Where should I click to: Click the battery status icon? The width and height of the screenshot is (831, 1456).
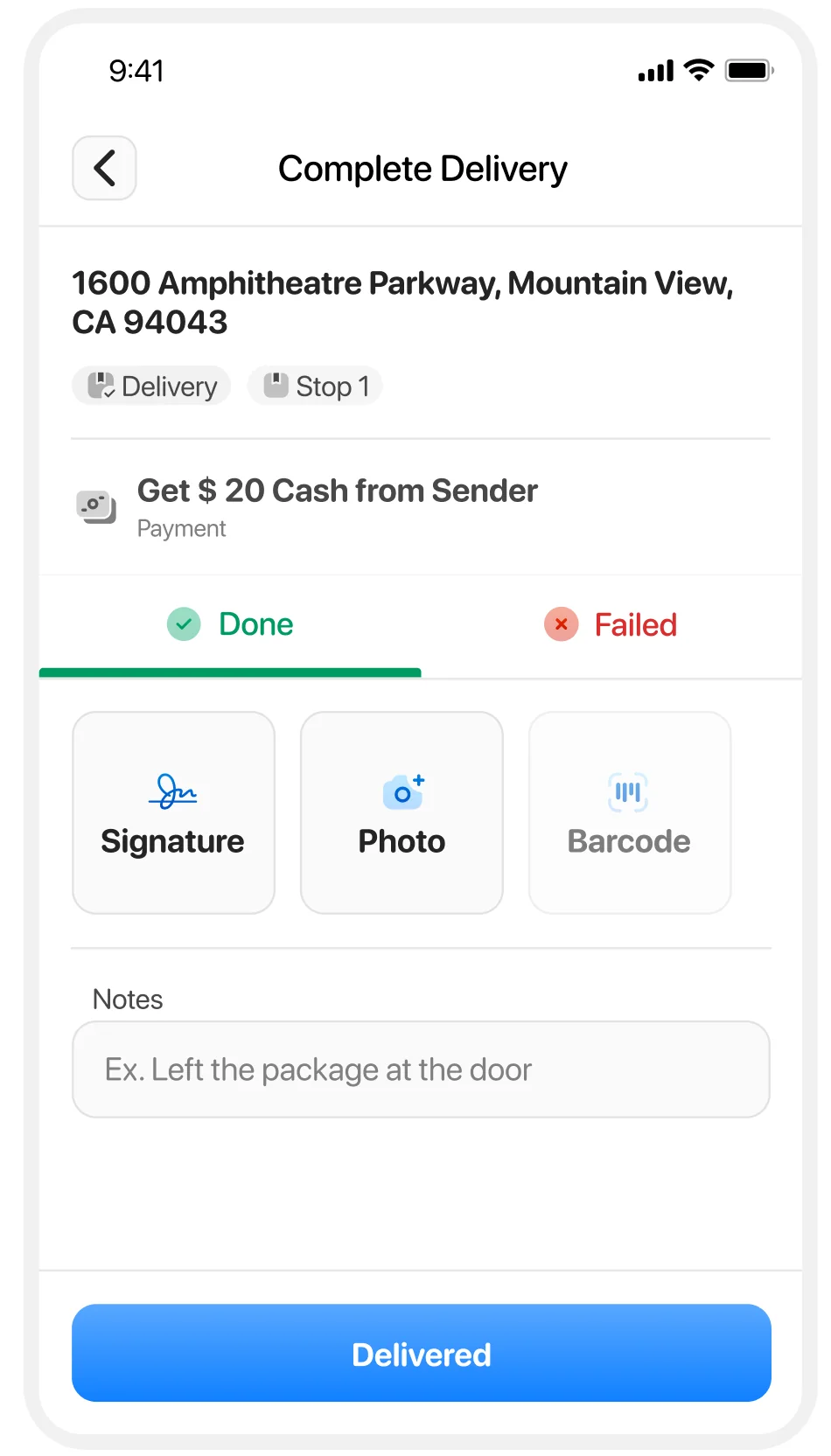[x=749, y=70]
